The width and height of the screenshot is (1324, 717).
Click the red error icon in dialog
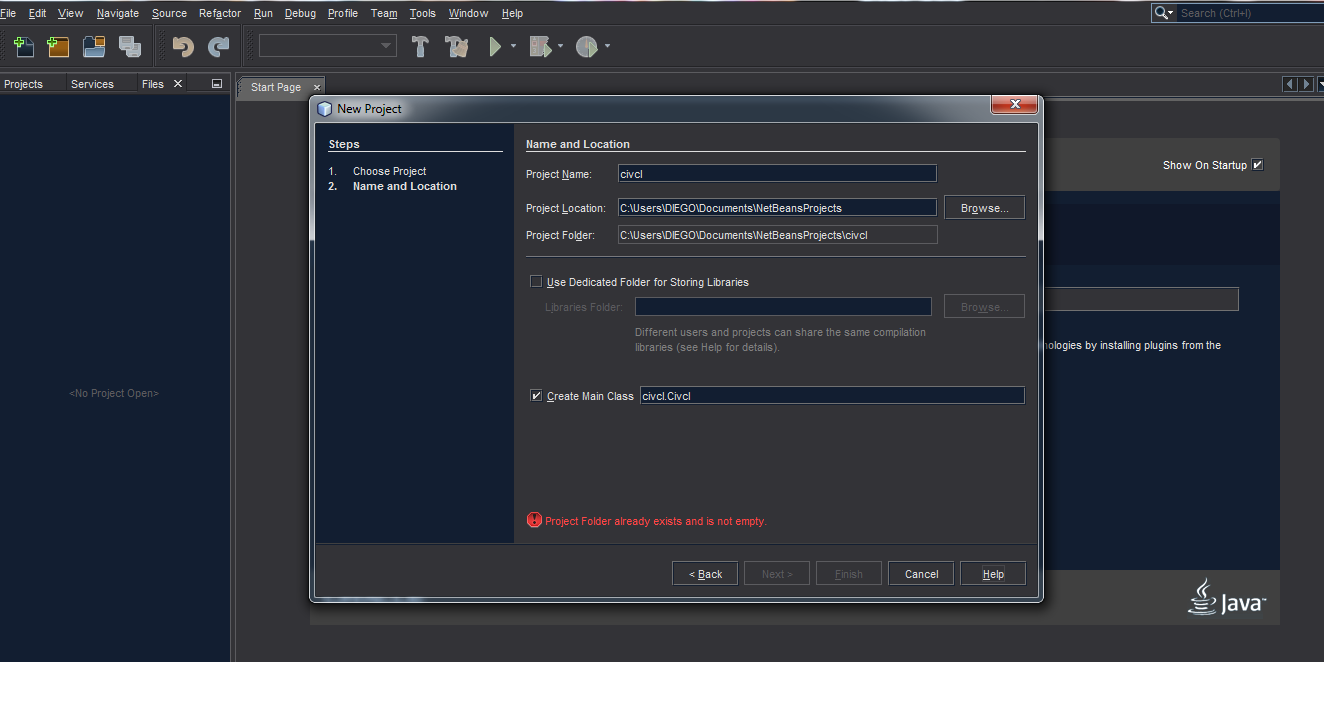534,520
